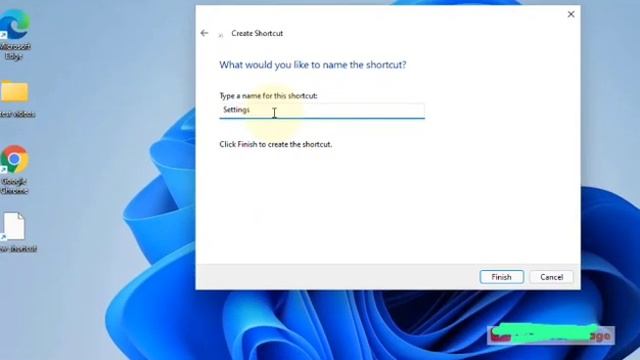Click the back arrow in Create Shortcut

pyautogui.click(x=204, y=33)
